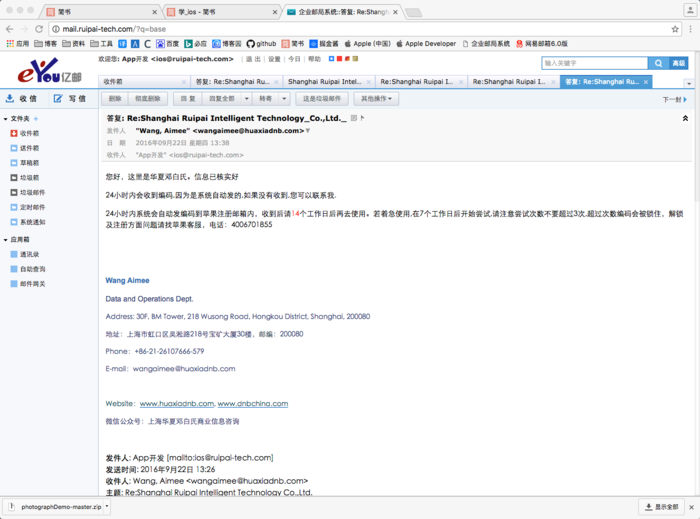Click the 退出 logout link

click(x=253, y=59)
